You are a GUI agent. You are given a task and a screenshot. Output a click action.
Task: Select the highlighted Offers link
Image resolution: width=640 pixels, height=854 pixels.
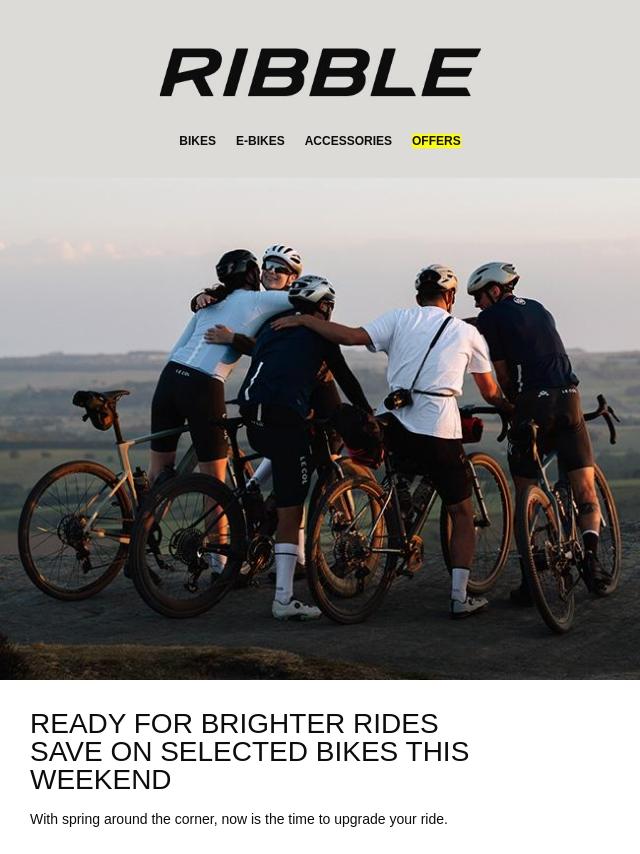[436, 141]
